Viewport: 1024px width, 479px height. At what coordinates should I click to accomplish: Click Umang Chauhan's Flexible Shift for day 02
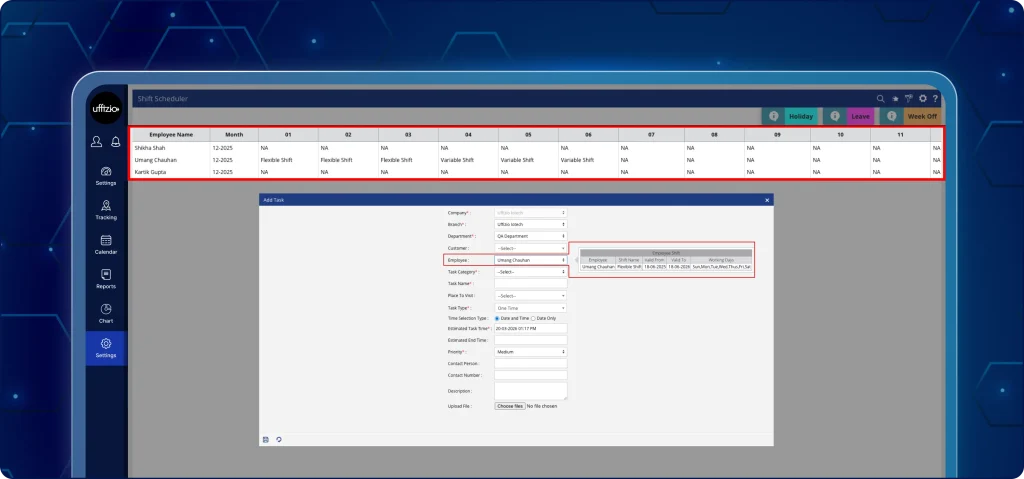pos(337,159)
